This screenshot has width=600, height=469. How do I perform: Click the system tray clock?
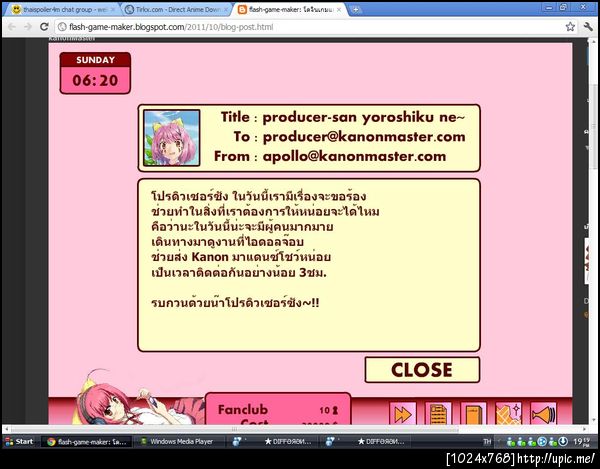pos(584,442)
